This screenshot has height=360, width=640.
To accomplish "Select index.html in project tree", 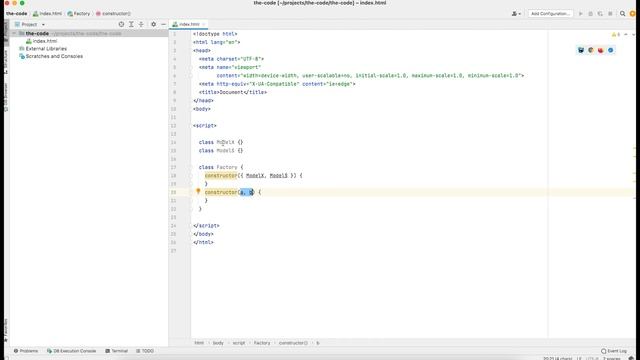I will (x=41, y=41).
